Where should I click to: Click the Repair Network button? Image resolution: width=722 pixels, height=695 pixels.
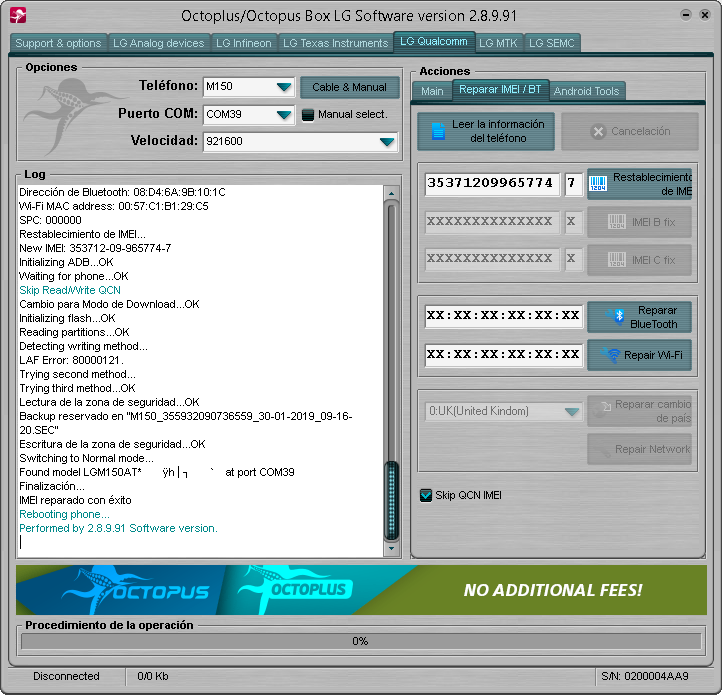[x=639, y=449]
